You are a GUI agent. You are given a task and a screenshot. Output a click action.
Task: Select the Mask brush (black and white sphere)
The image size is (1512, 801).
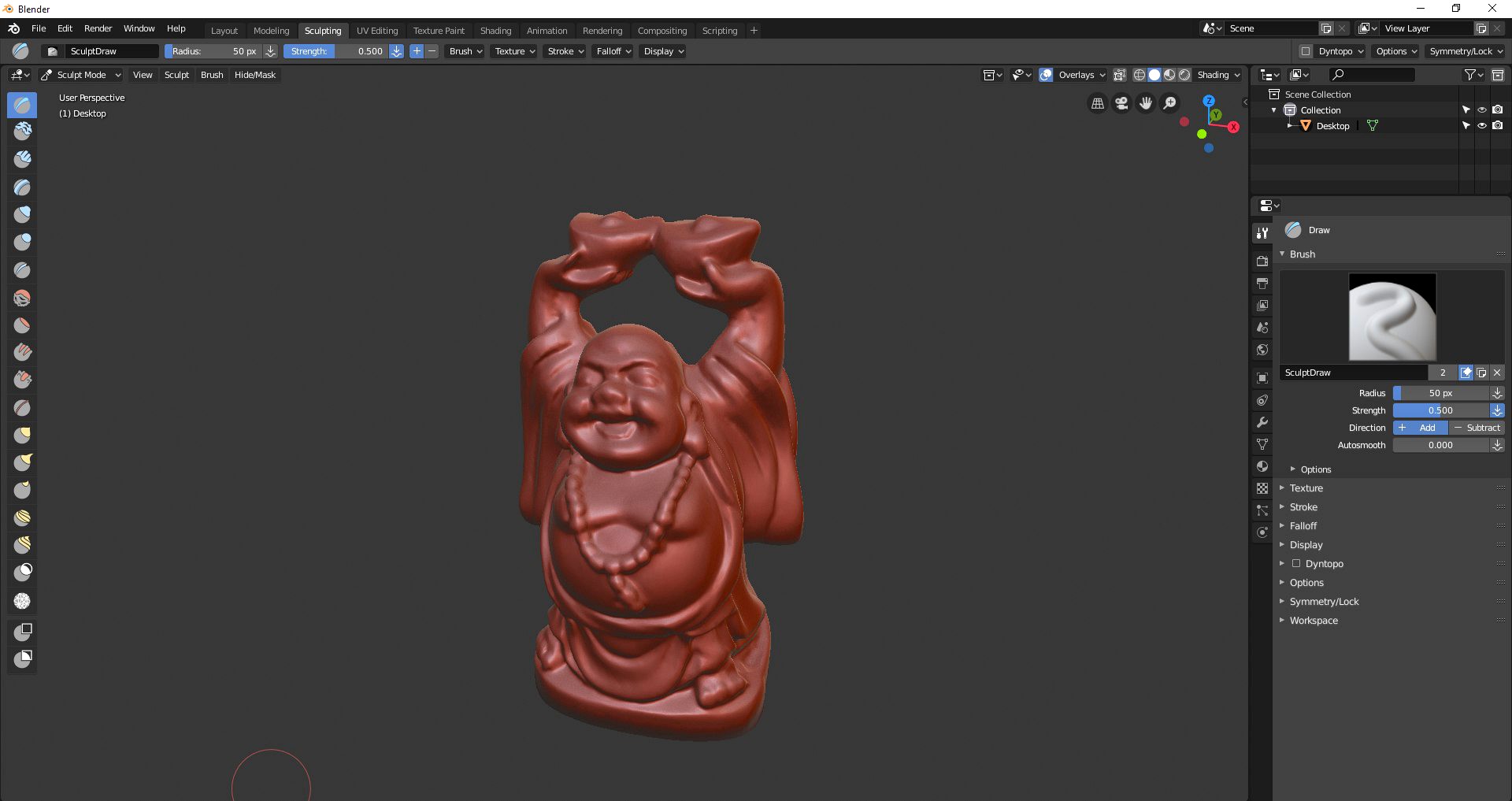click(22, 573)
